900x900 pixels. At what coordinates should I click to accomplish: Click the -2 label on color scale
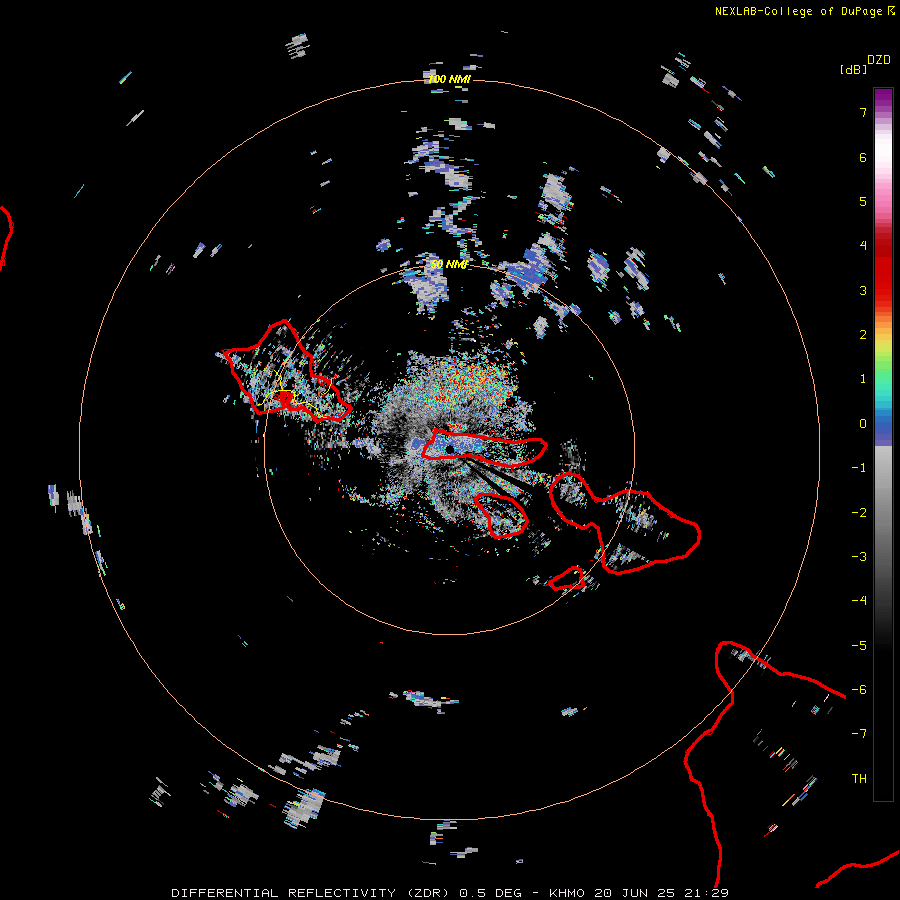[859, 513]
